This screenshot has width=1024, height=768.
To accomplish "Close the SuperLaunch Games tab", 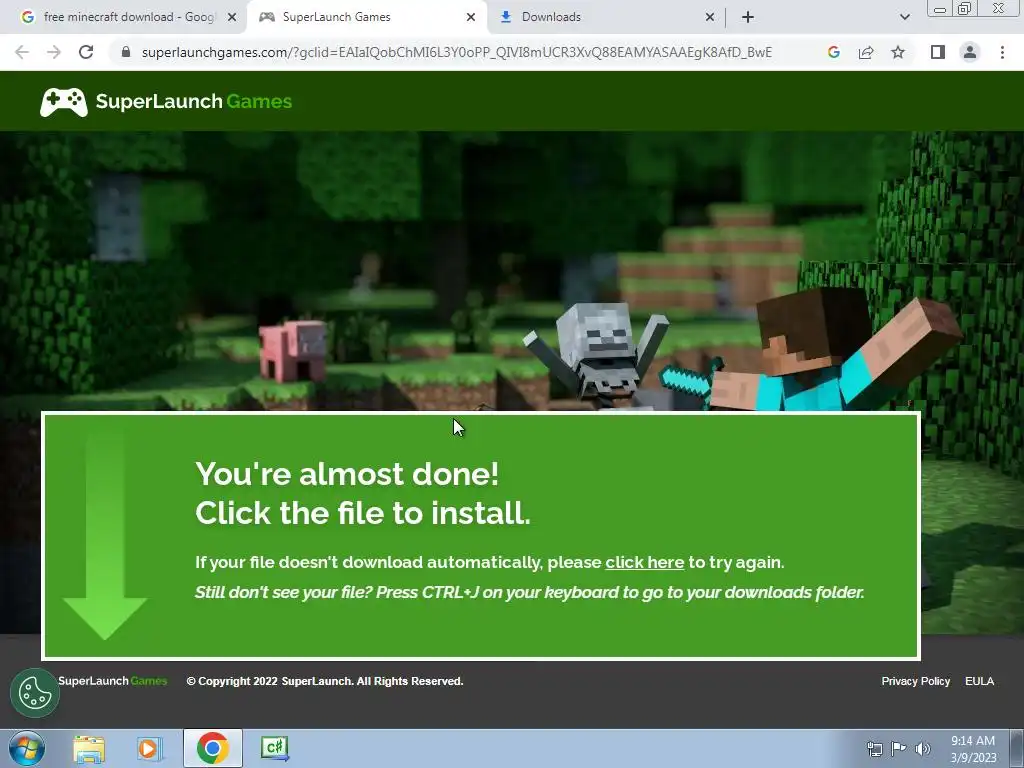I will 471,18.
